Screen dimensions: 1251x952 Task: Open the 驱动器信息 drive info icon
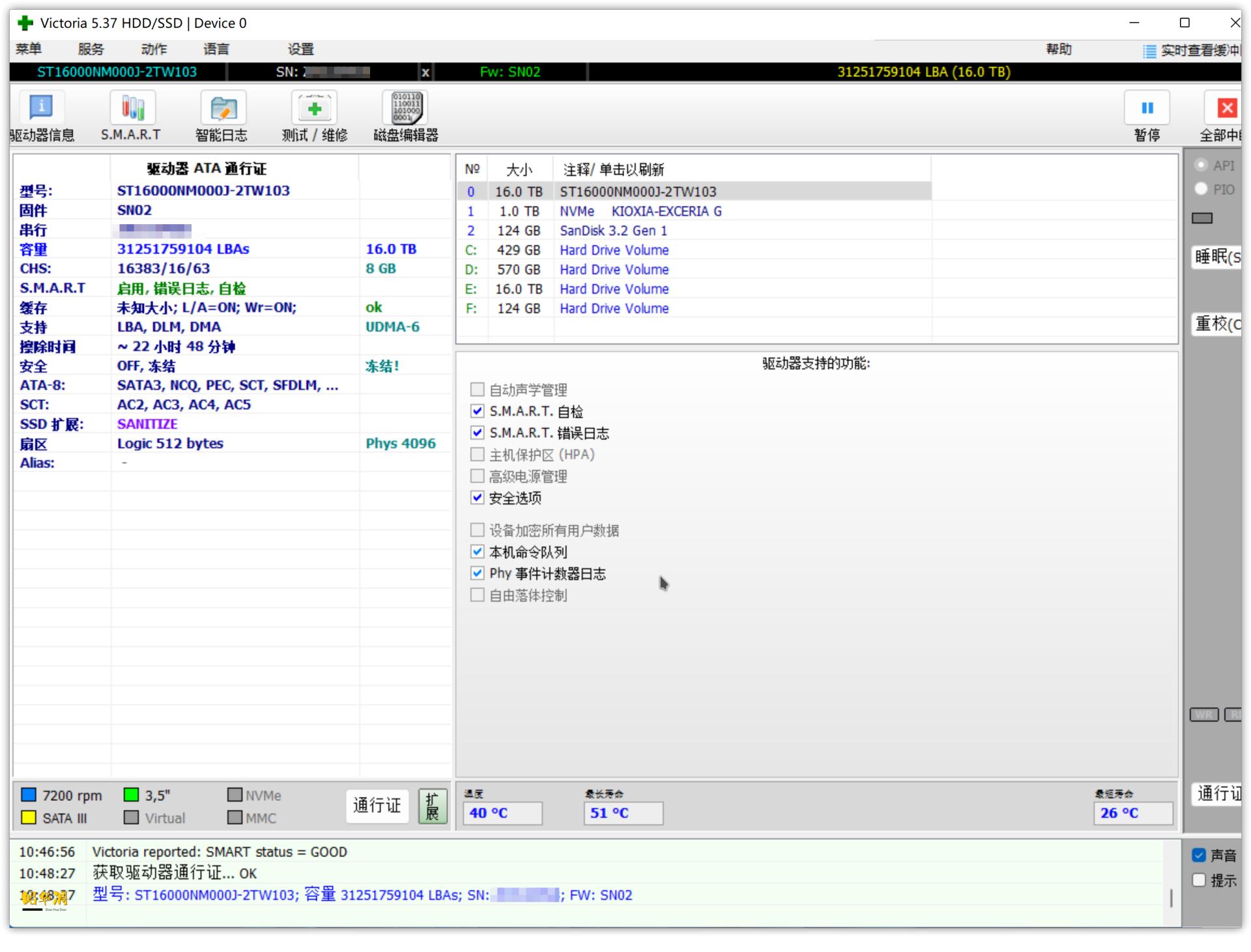(x=41, y=108)
